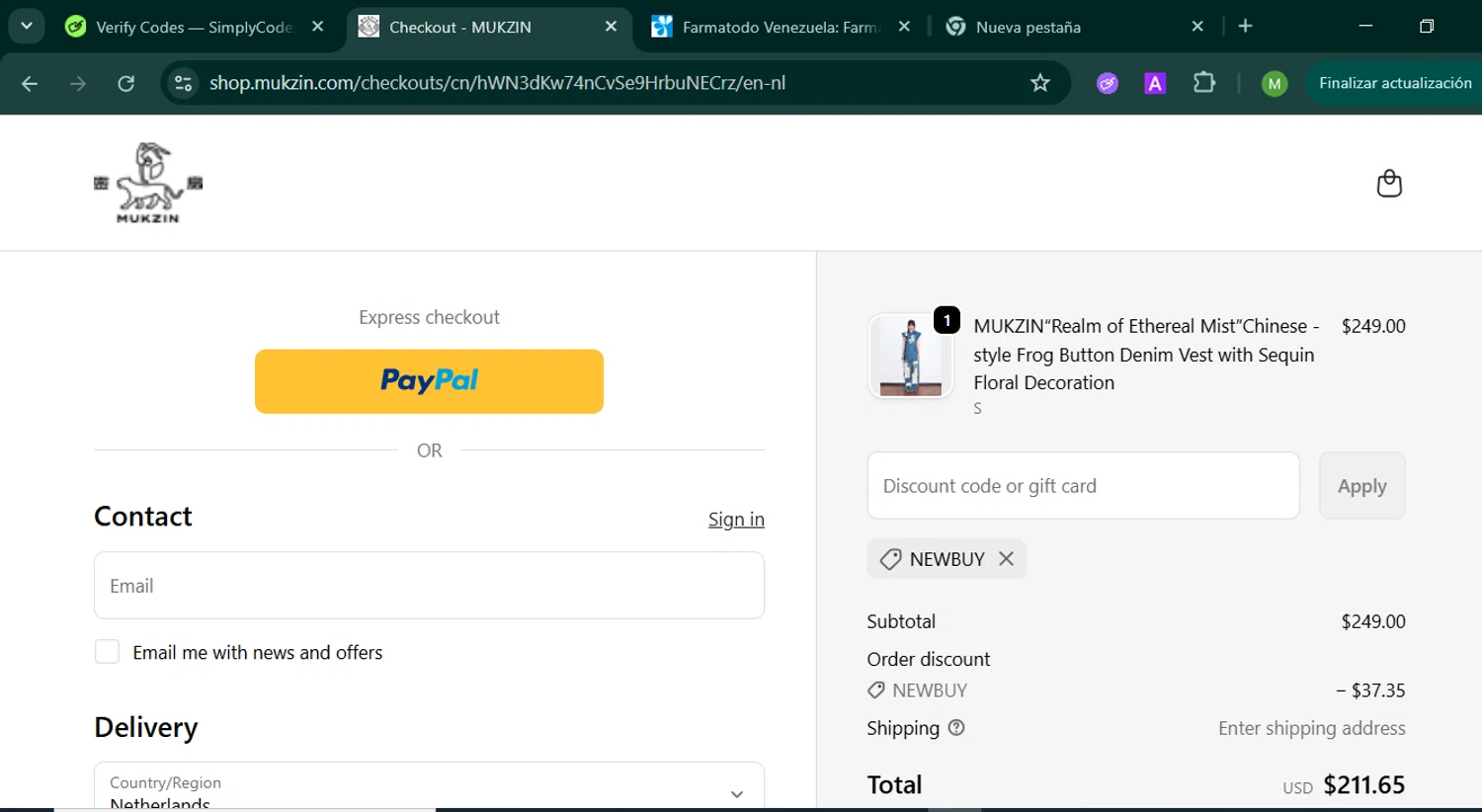Viewport: 1482px width, 812px height.
Task: Click the product title MUKZIN Realm of Ethereal Mist
Action: (x=1146, y=355)
